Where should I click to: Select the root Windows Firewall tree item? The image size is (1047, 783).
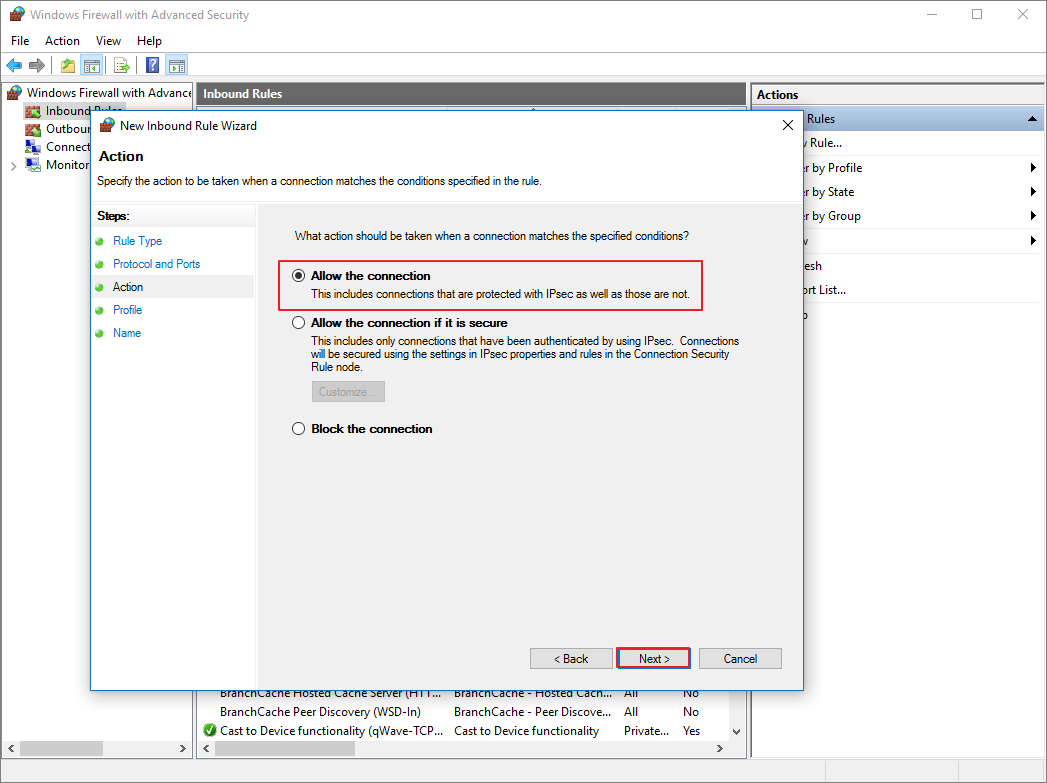(109, 93)
